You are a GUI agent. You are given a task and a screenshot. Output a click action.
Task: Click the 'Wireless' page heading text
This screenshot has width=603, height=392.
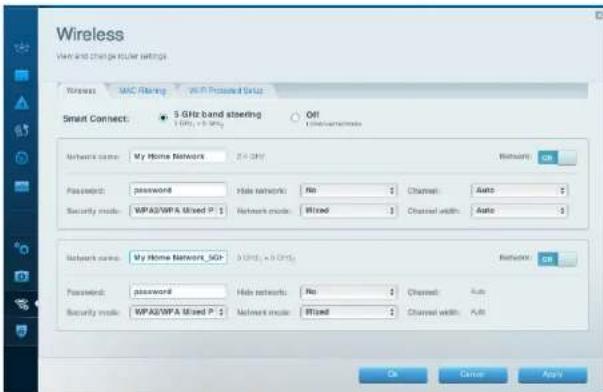coord(90,34)
